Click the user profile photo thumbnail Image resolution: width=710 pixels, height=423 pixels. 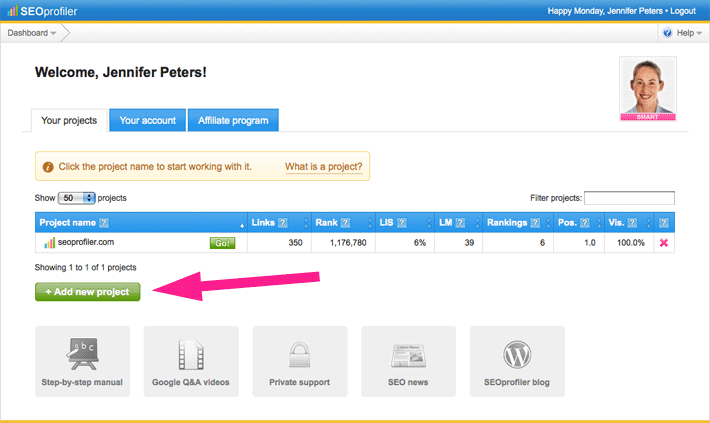[648, 88]
